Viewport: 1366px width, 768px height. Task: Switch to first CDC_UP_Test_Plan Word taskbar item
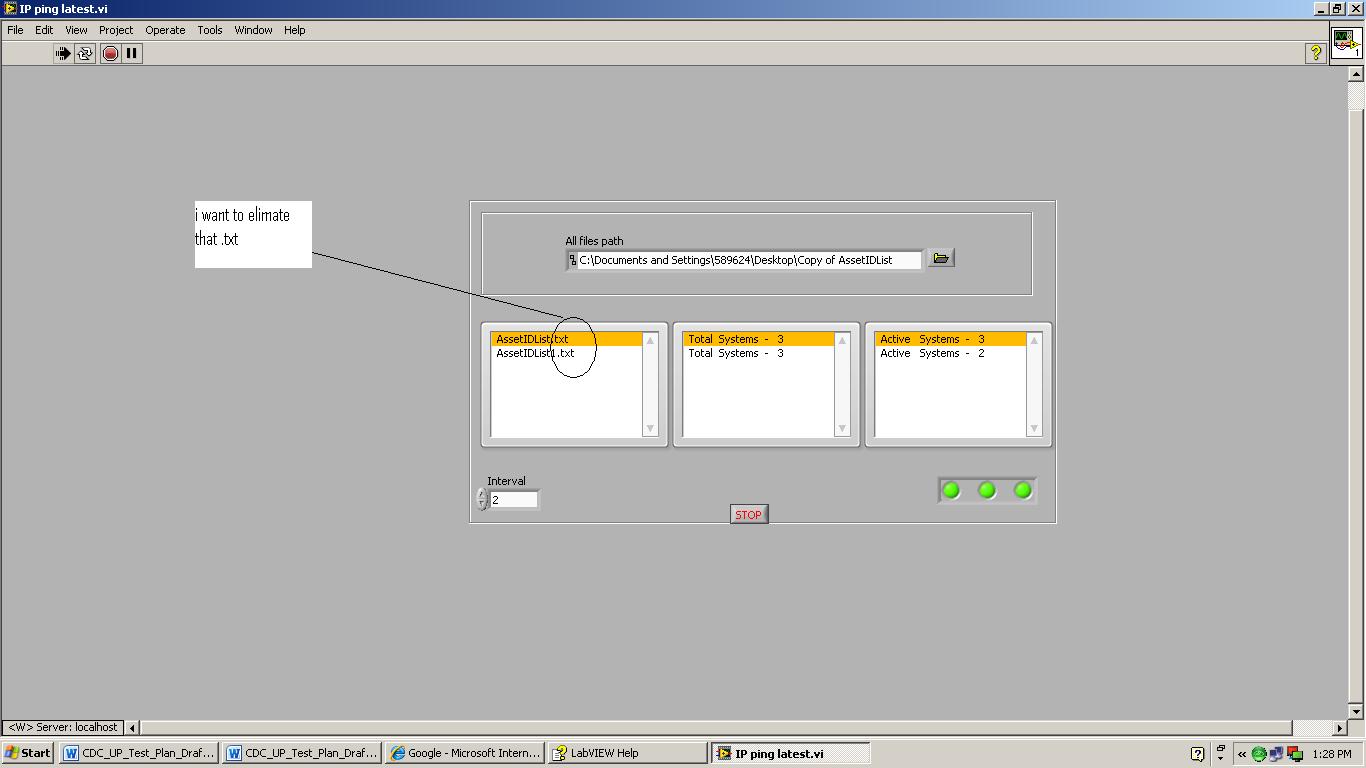139,753
